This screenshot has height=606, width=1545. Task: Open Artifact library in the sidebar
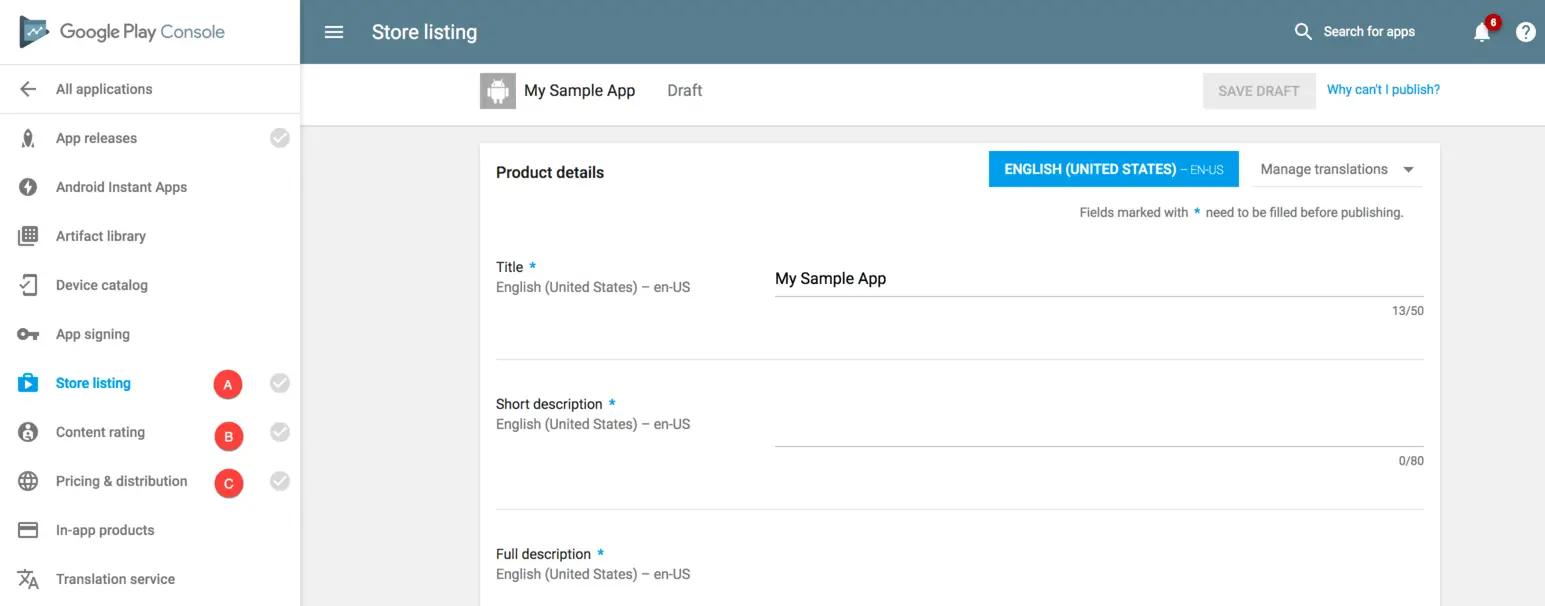click(100, 236)
